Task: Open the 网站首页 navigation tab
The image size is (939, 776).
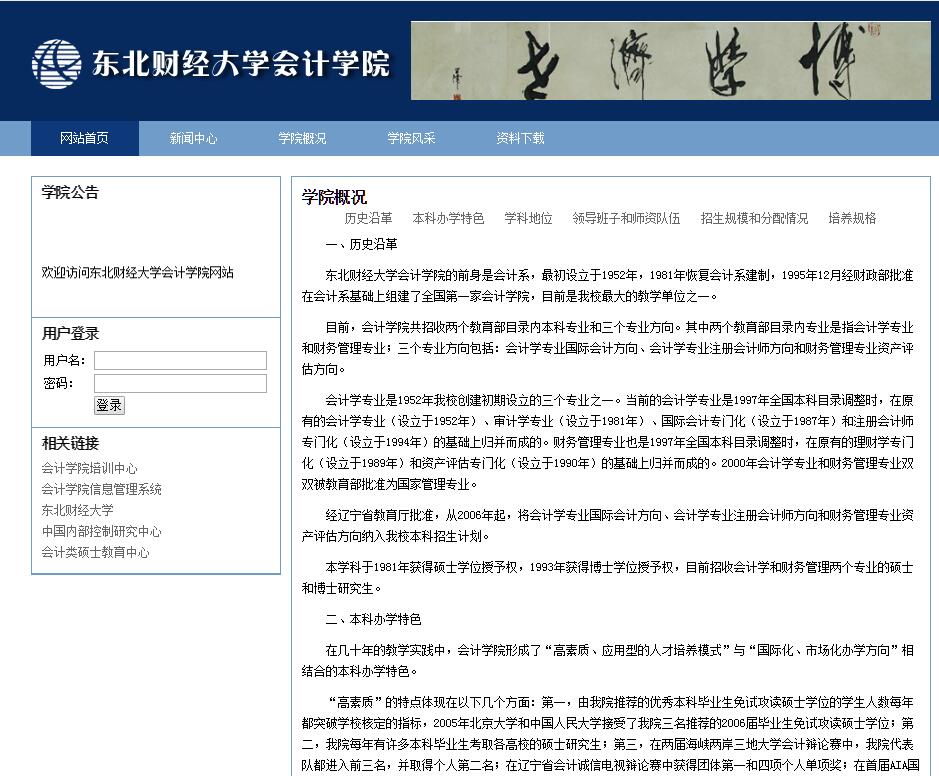Action: (x=84, y=139)
